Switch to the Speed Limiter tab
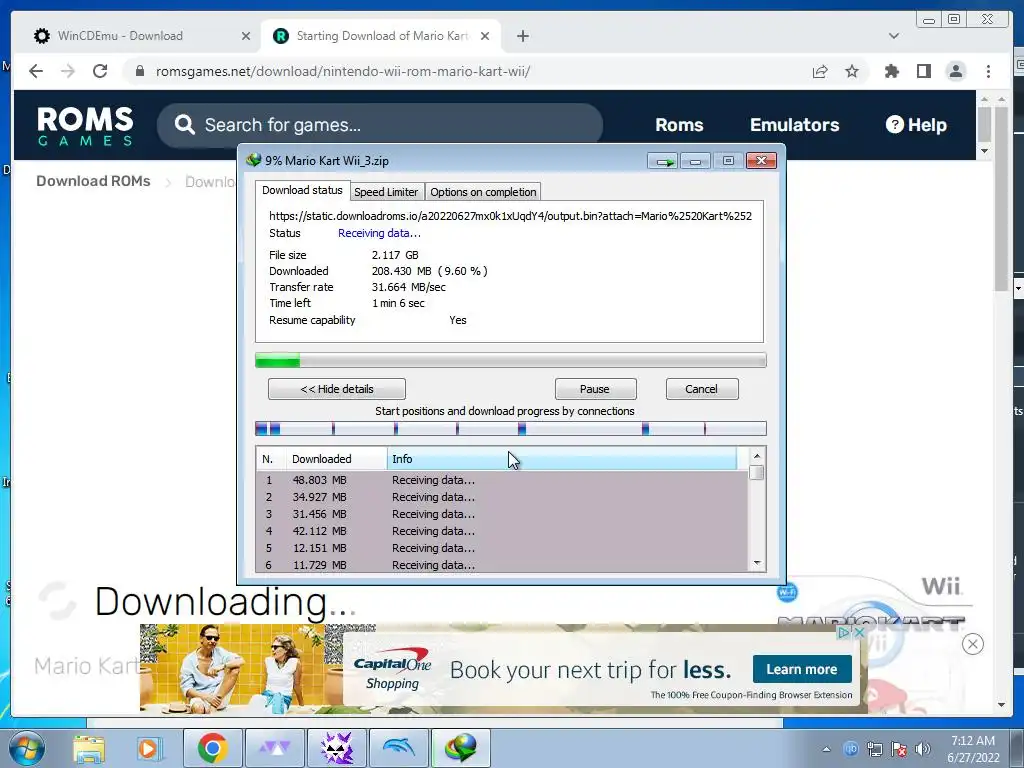The image size is (1024, 768). [386, 192]
